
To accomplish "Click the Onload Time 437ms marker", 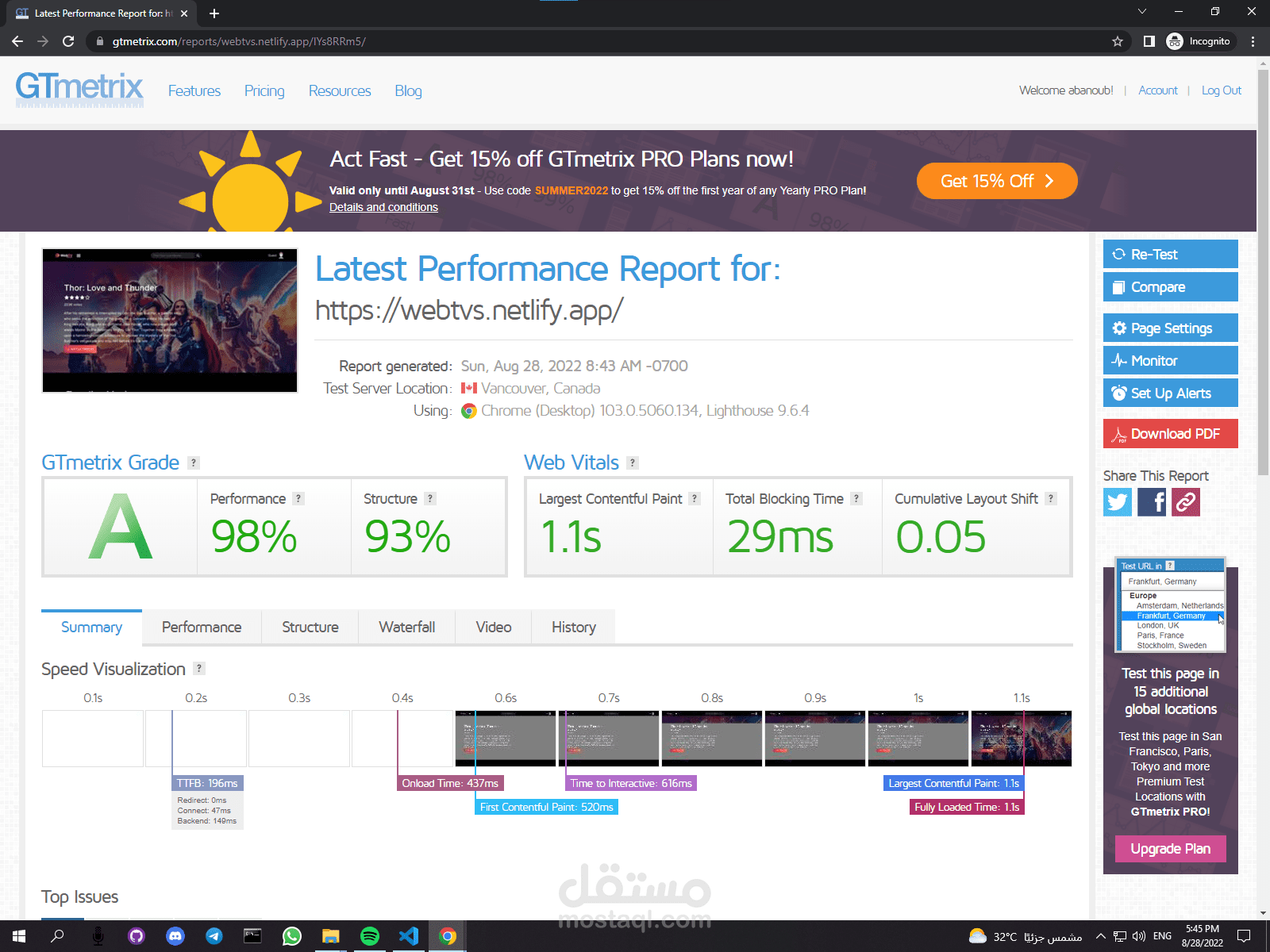I will [450, 783].
